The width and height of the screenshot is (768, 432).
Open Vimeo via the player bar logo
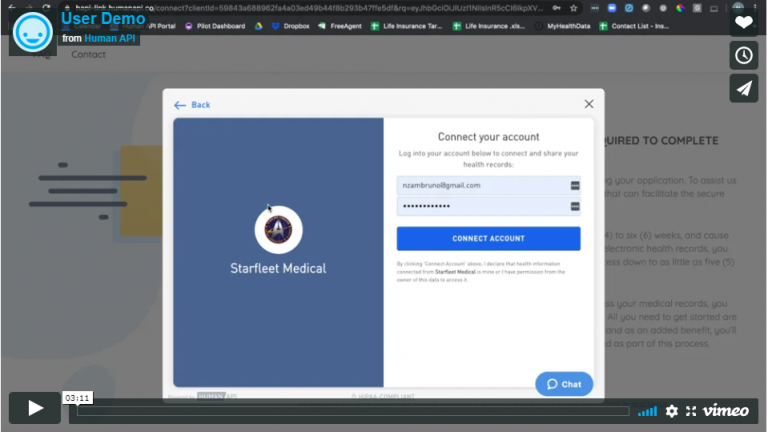point(725,411)
